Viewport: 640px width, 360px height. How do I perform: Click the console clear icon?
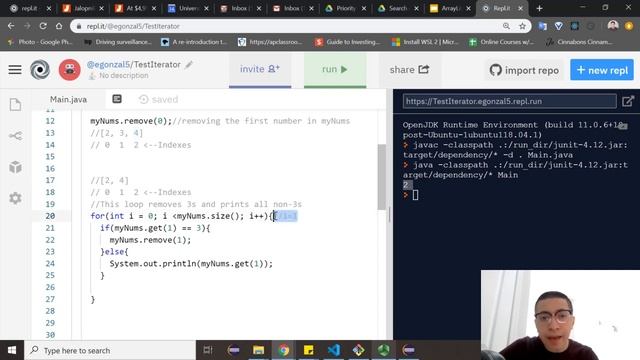622,126
